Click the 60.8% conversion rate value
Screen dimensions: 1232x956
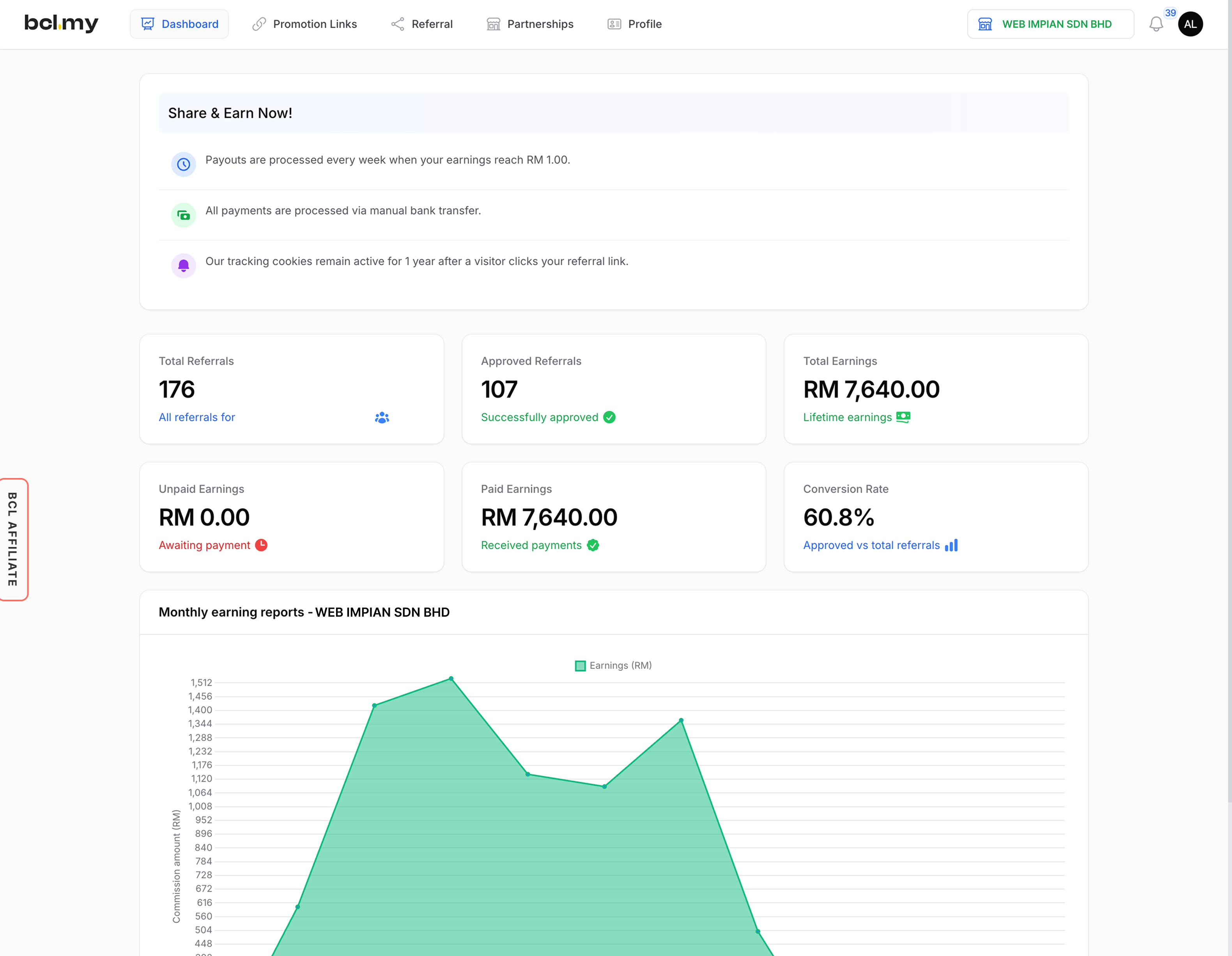pos(839,517)
